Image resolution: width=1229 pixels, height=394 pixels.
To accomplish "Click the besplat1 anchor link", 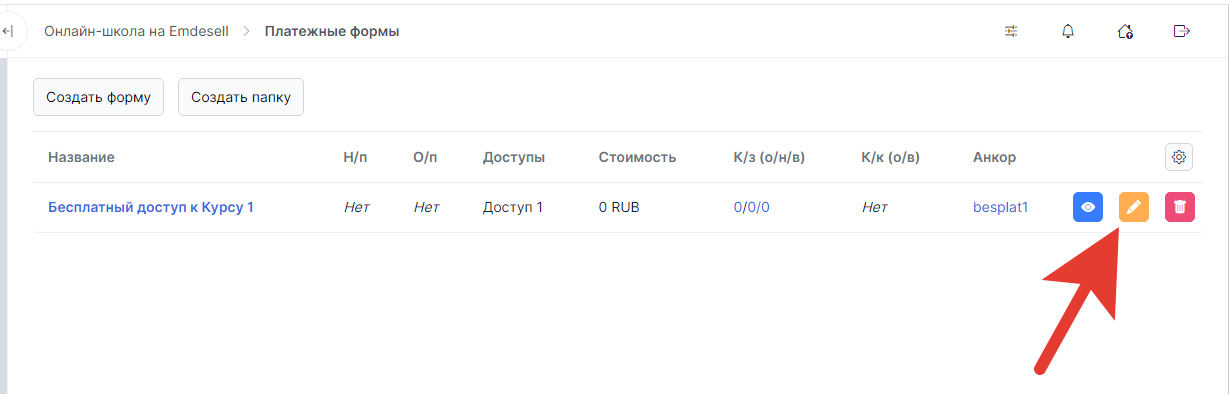I will (x=1000, y=208).
